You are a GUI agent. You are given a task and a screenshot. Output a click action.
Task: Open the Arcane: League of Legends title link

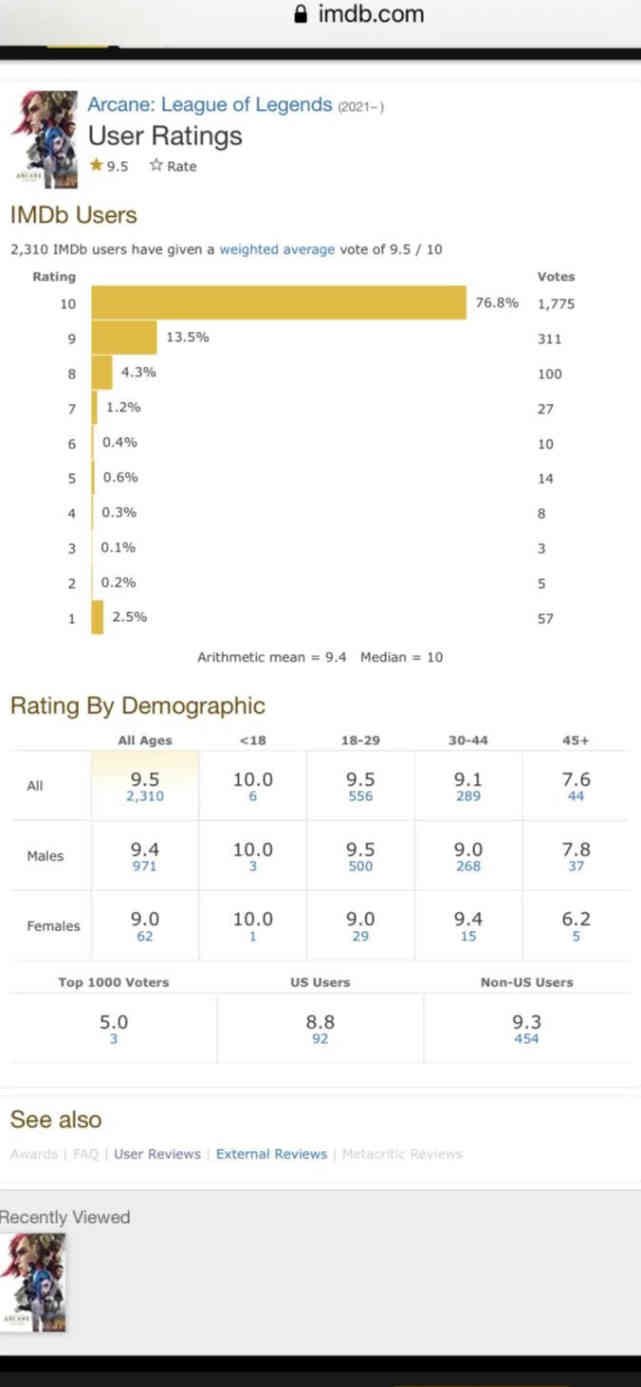tap(210, 104)
